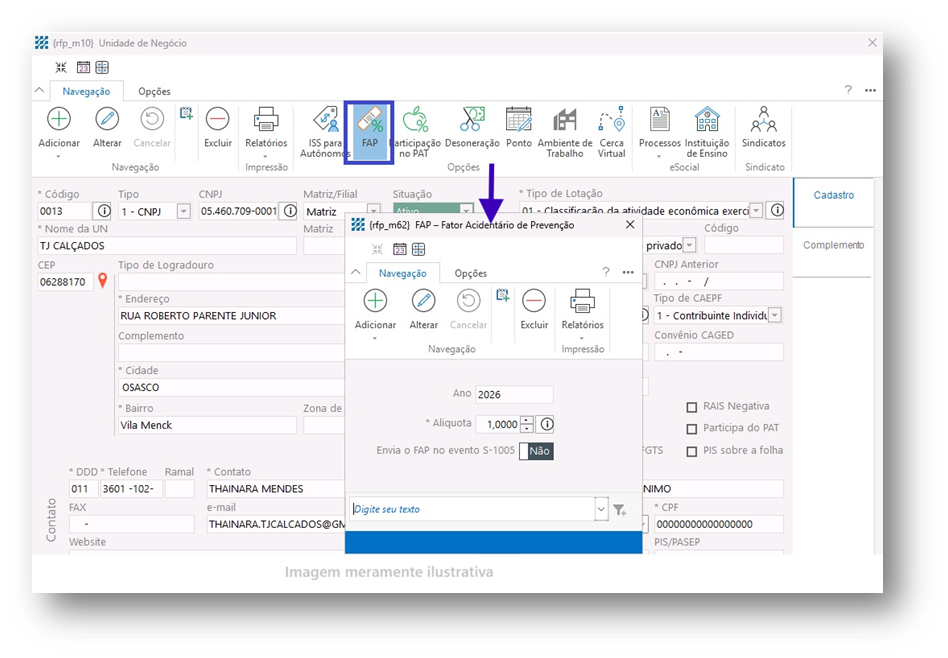Open the FAP option in the ribbon
Viewport: 948px width, 658px height.
(x=369, y=127)
